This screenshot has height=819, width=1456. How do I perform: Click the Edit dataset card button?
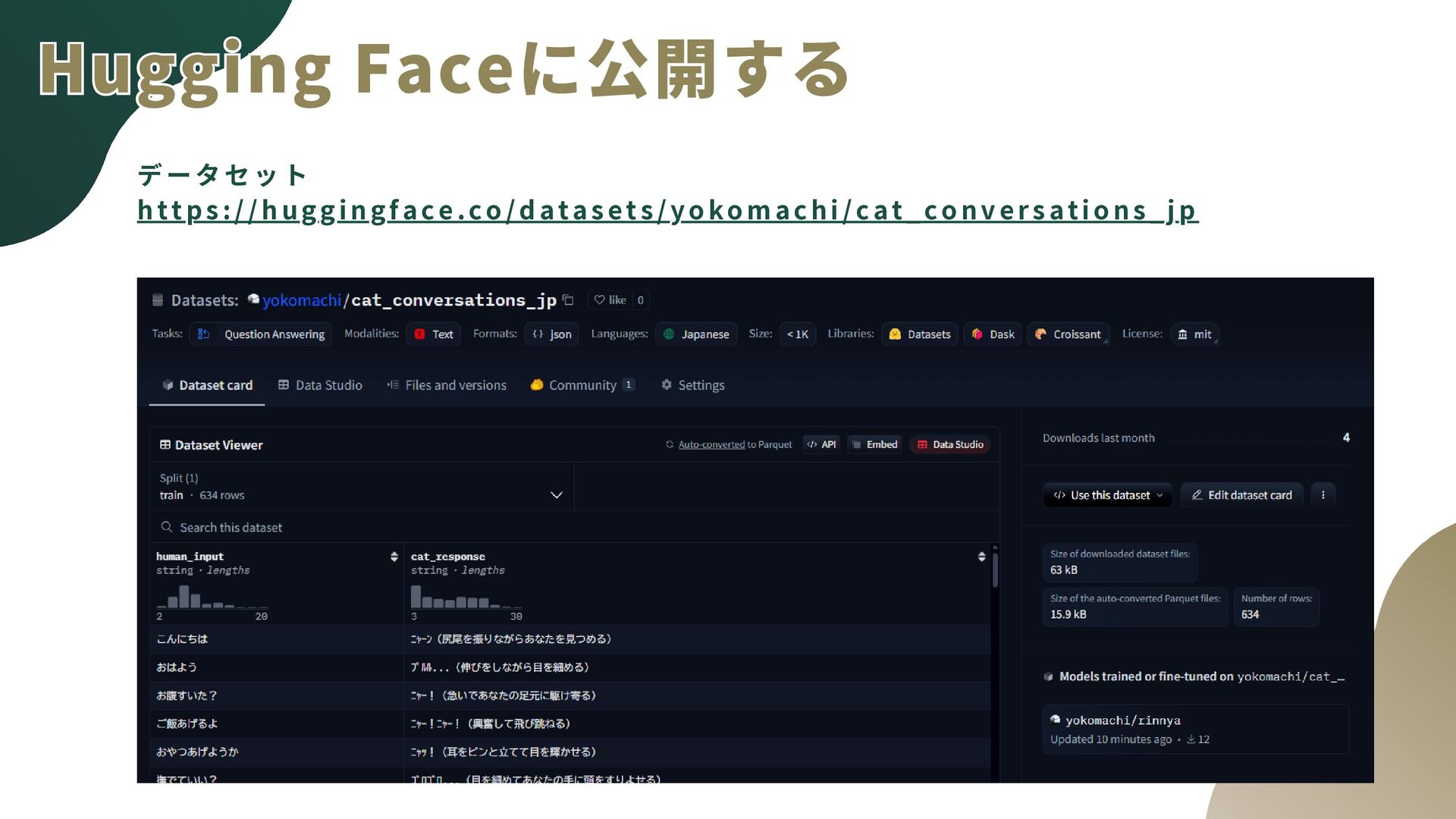(1241, 495)
